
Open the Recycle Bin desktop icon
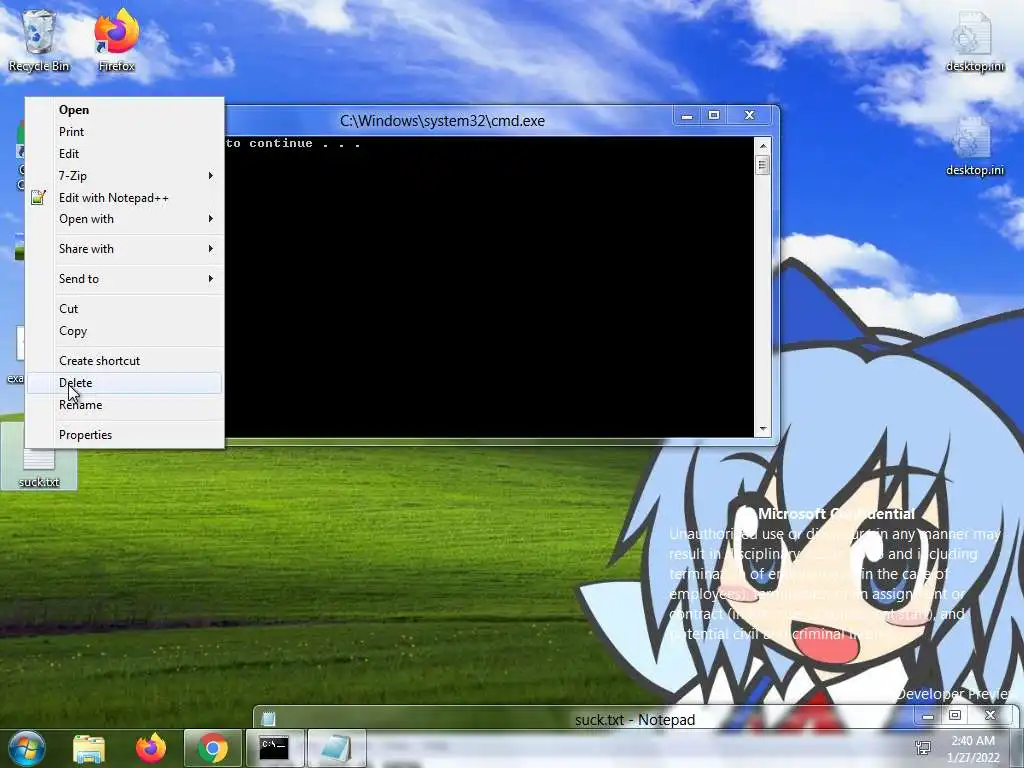point(39,40)
